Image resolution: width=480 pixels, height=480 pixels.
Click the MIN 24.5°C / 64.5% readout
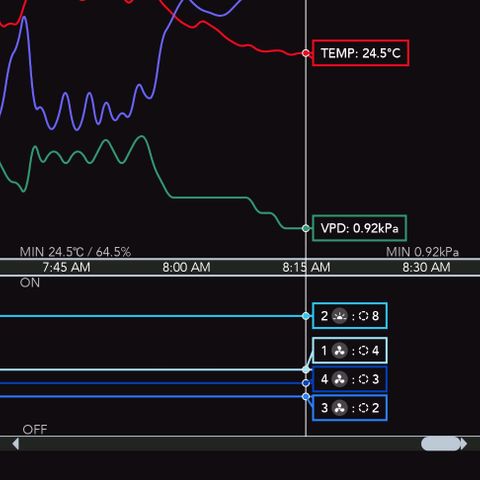(75, 252)
